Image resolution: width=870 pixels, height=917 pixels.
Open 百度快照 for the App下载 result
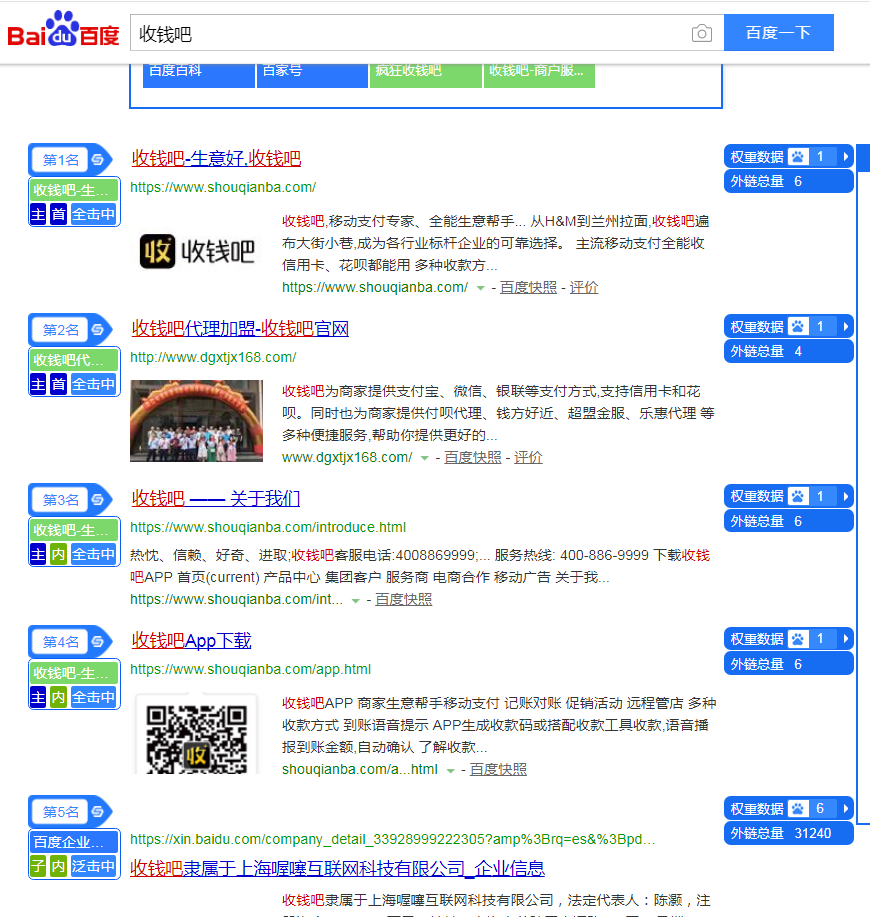[498, 770]
